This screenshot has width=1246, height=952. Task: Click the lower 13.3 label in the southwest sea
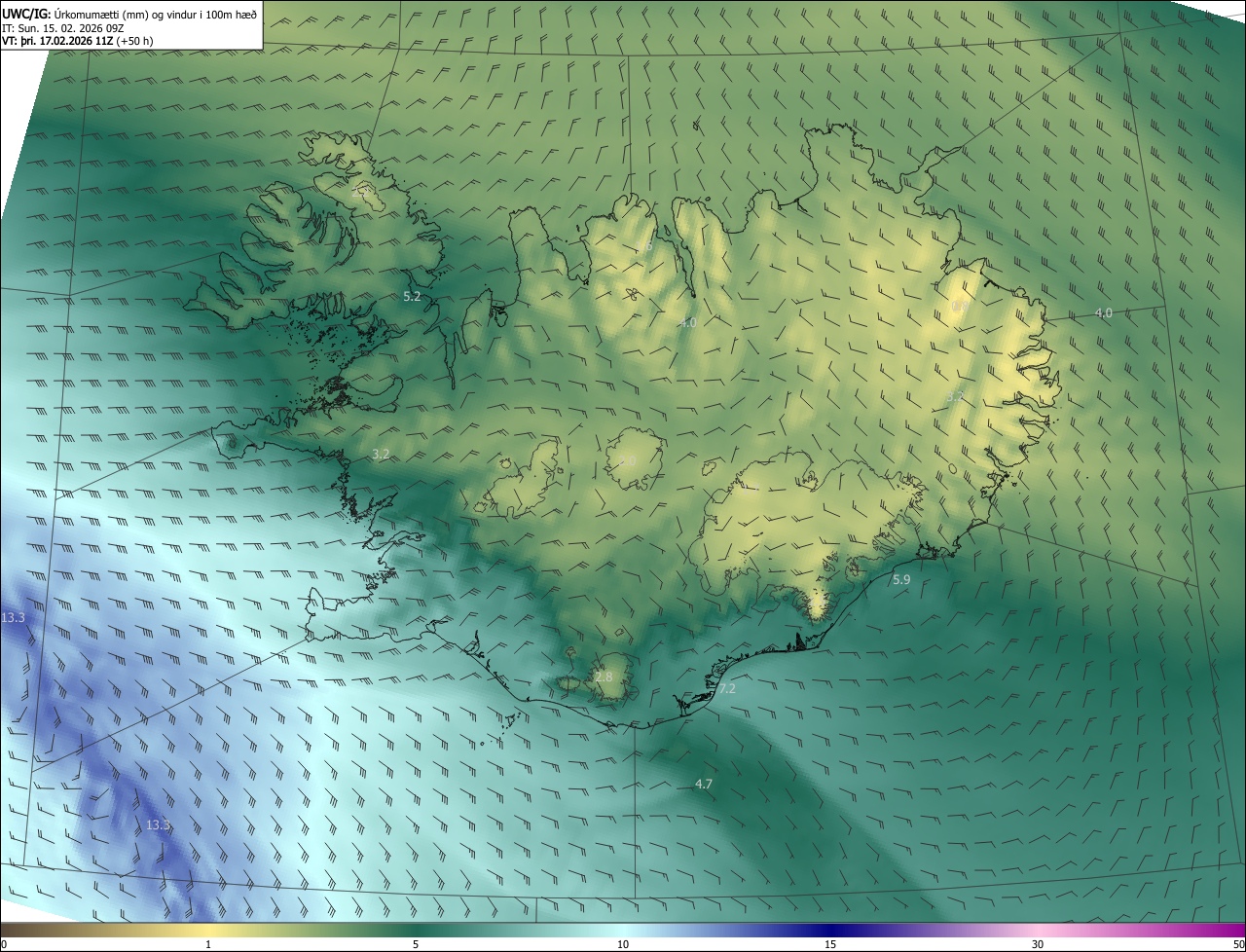(x=158, y=824)
